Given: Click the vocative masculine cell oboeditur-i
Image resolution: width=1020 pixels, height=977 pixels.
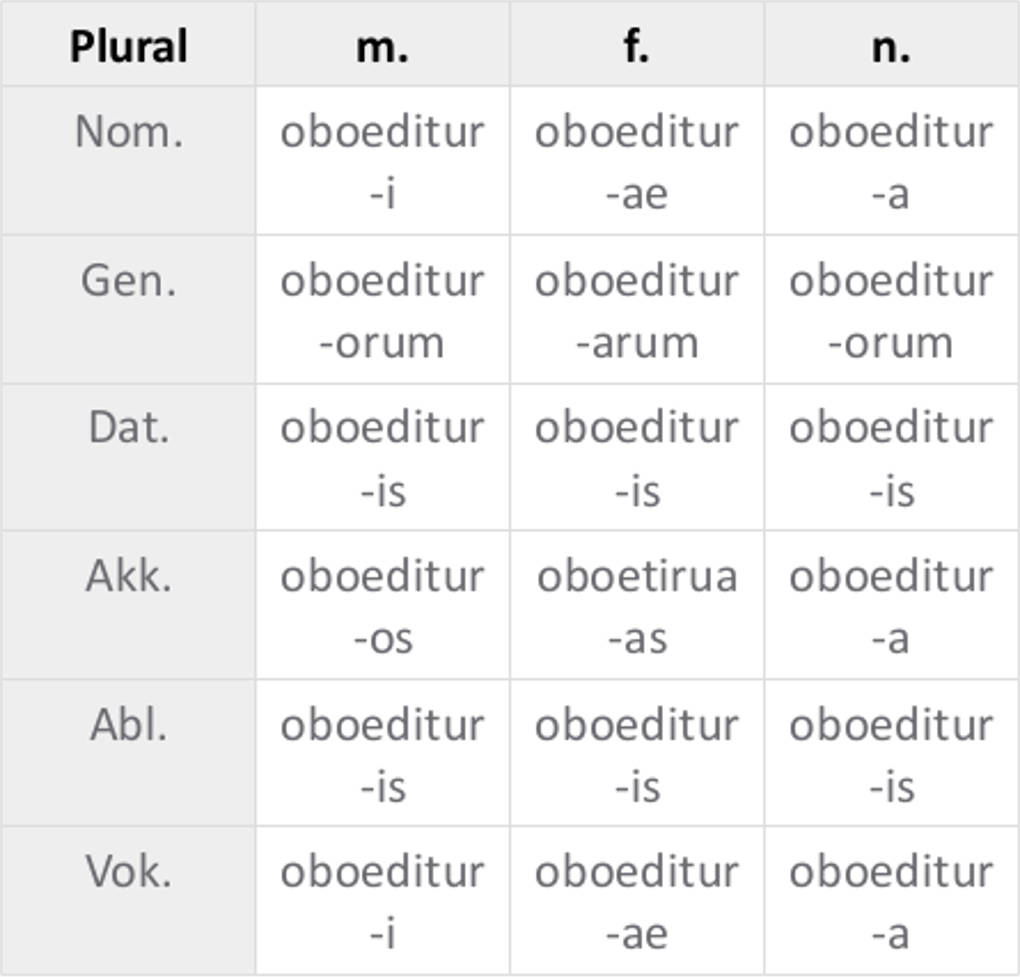Looking at the screenshot, I should 382,902.
